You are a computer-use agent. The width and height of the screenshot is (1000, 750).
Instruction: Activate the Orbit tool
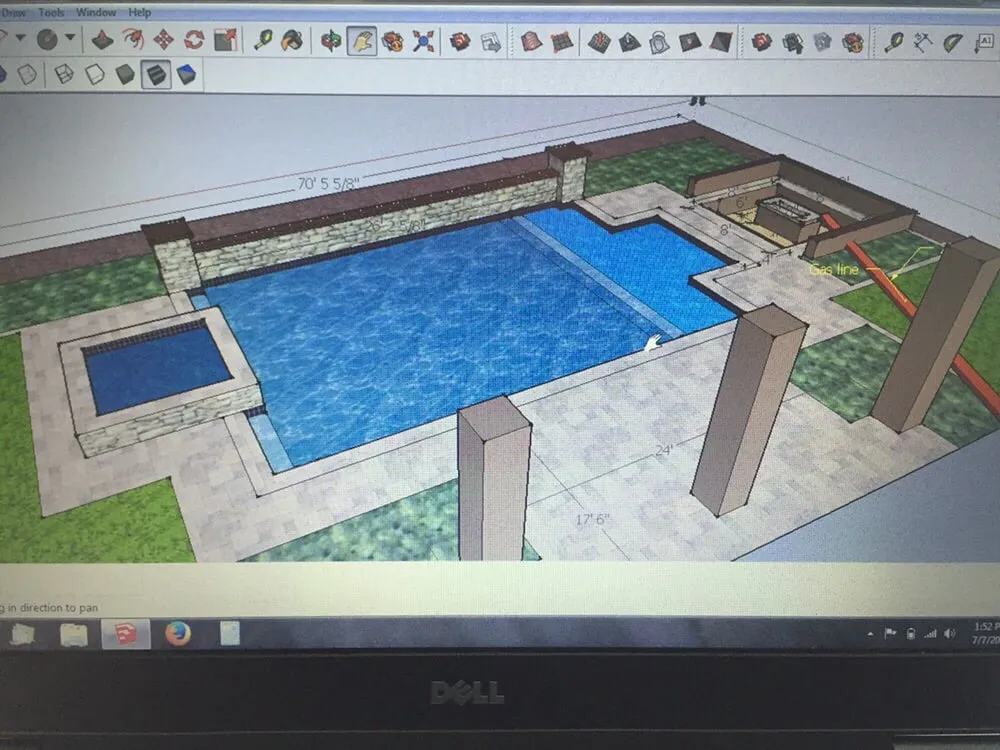pyautogui.click(x=330, y=38)
